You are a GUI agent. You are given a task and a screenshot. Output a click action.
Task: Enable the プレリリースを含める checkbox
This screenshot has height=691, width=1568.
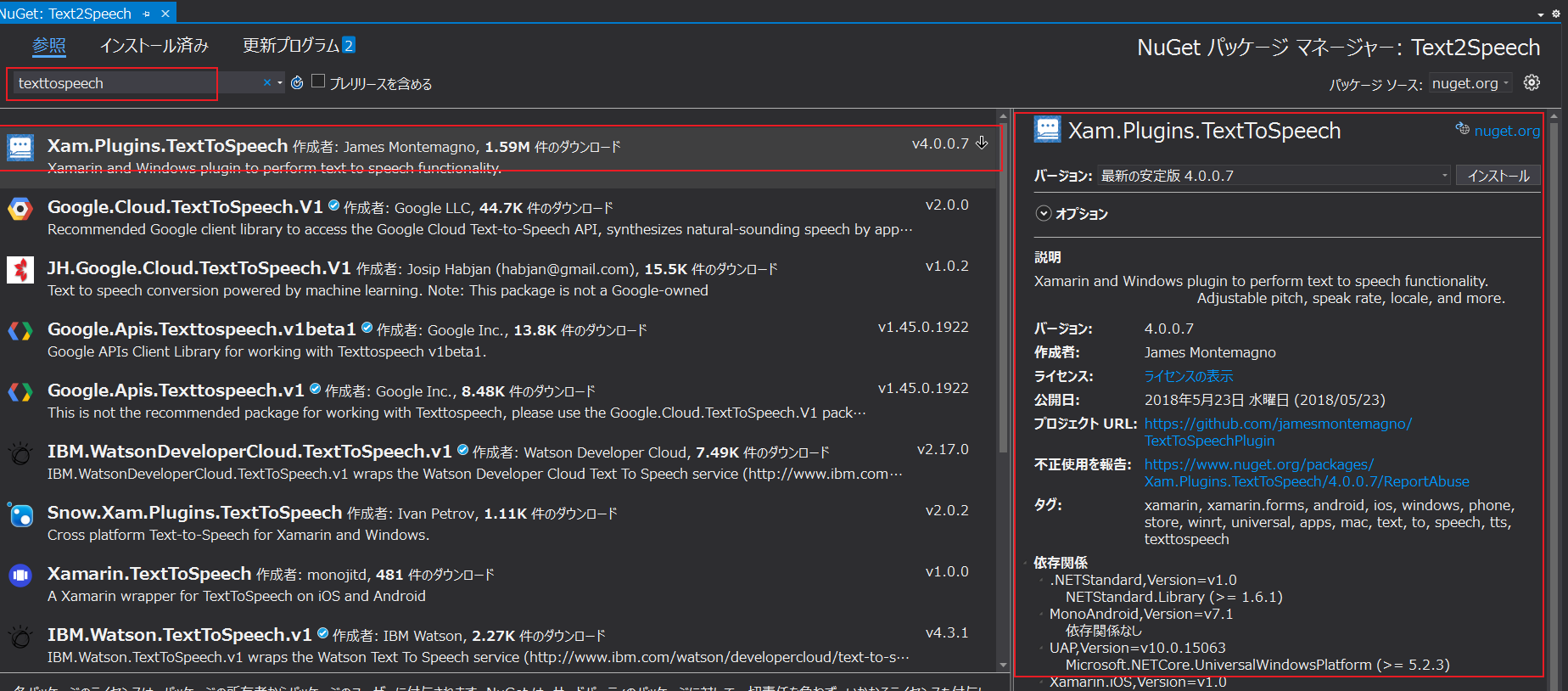[x=318, y=81]
